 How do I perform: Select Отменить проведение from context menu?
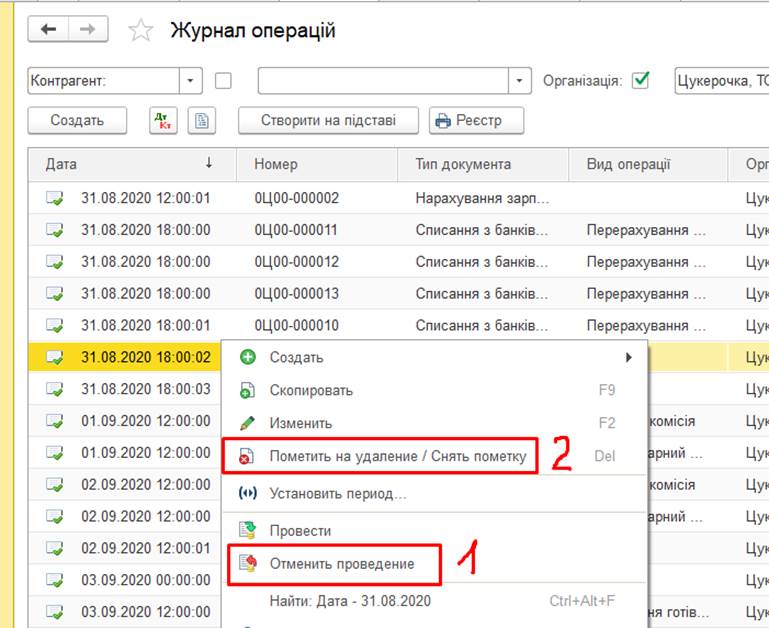tap(341, 564)
